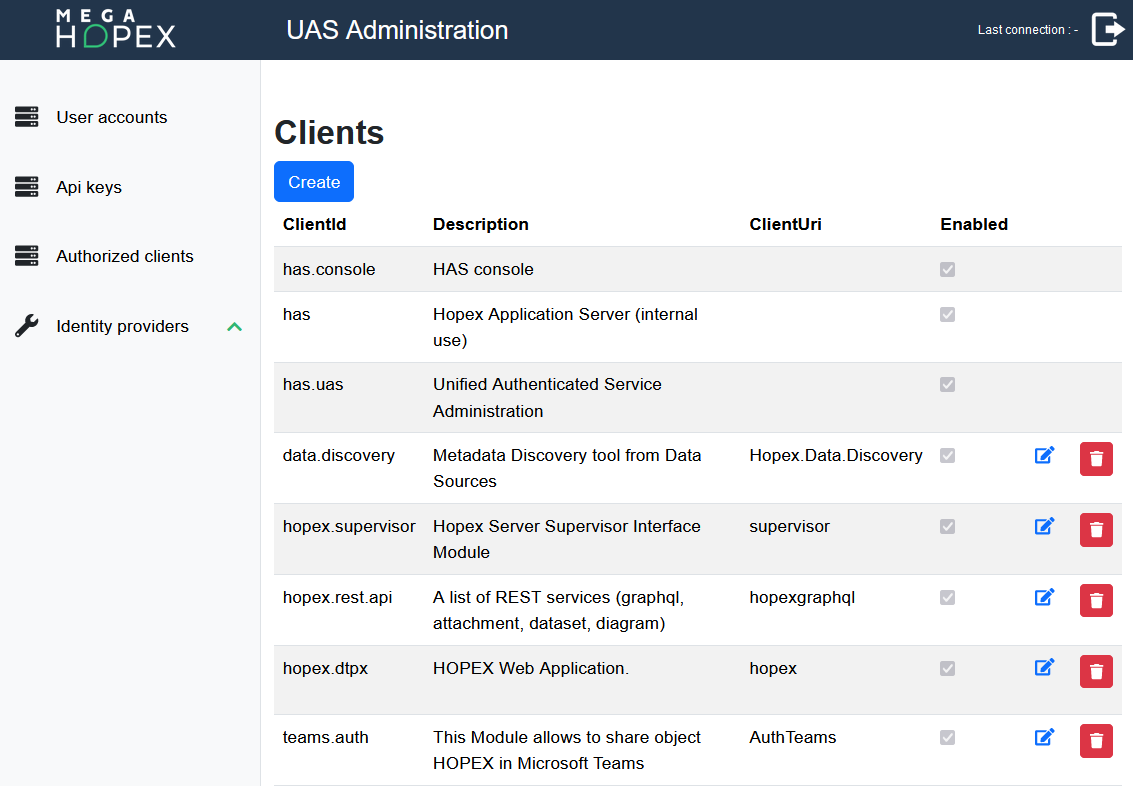Delete the hopex.supervisor client
1133x786 pixels.
(x=1096, y=530)
